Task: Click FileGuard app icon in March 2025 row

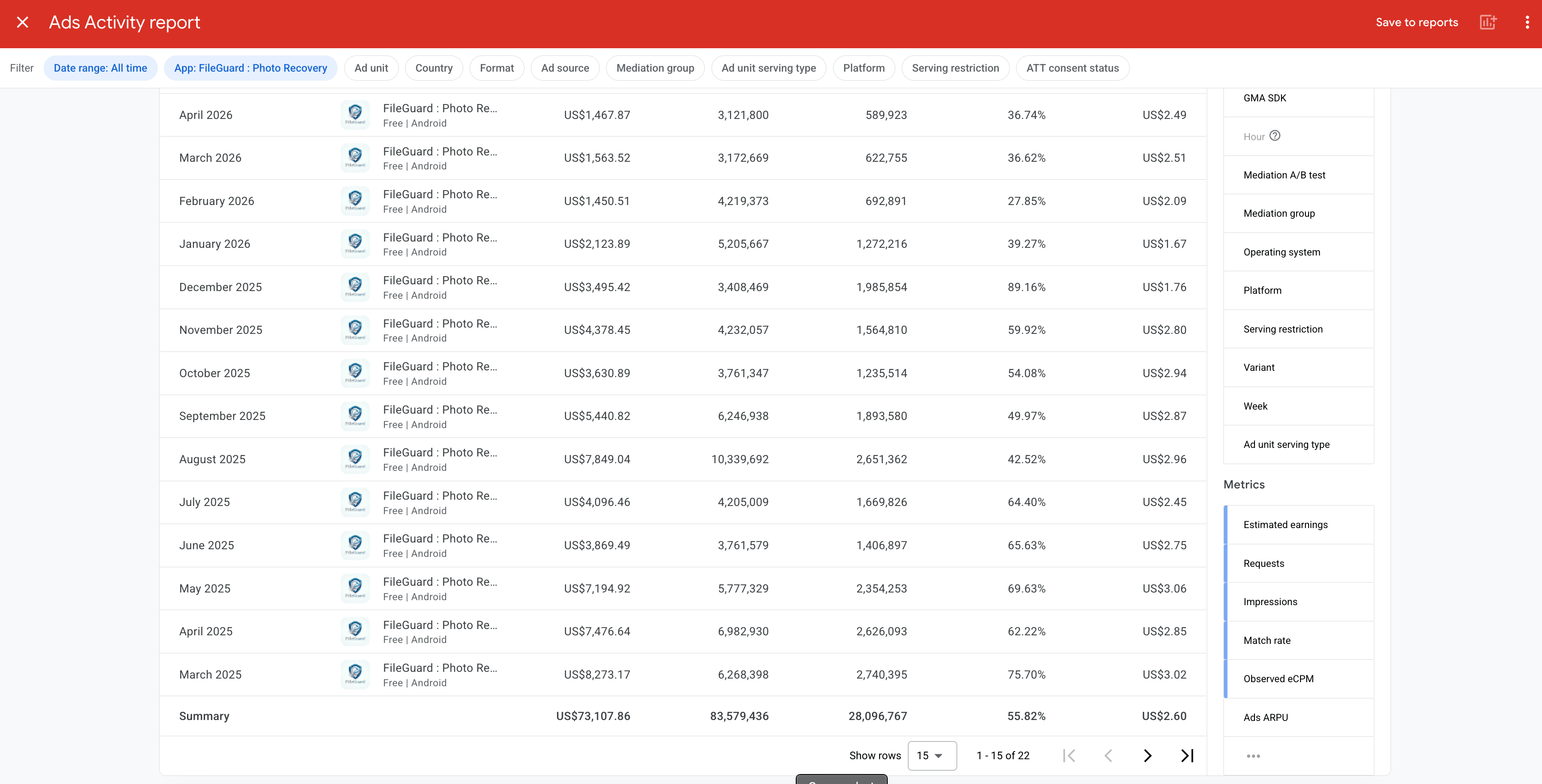Action: click(355, 675)
